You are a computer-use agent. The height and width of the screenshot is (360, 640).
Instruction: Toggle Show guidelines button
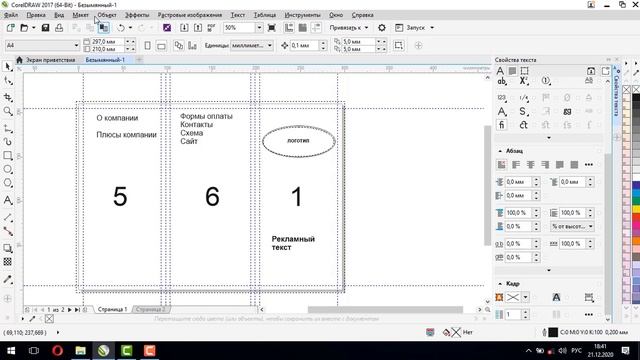pos(316,28)
